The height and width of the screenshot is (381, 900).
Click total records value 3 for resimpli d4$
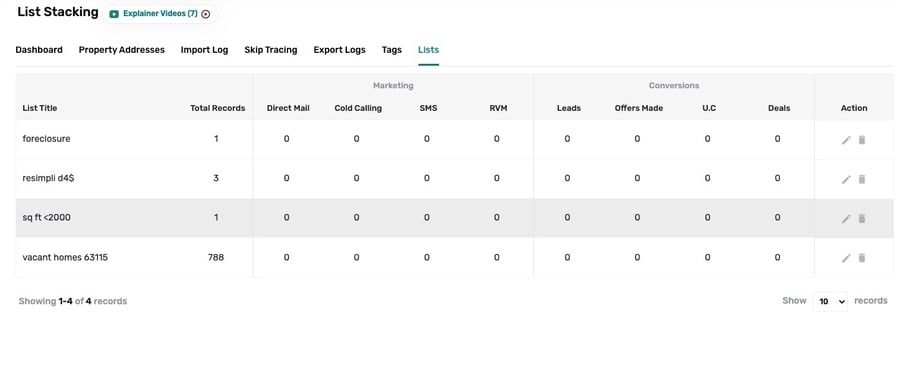point(216,178)
